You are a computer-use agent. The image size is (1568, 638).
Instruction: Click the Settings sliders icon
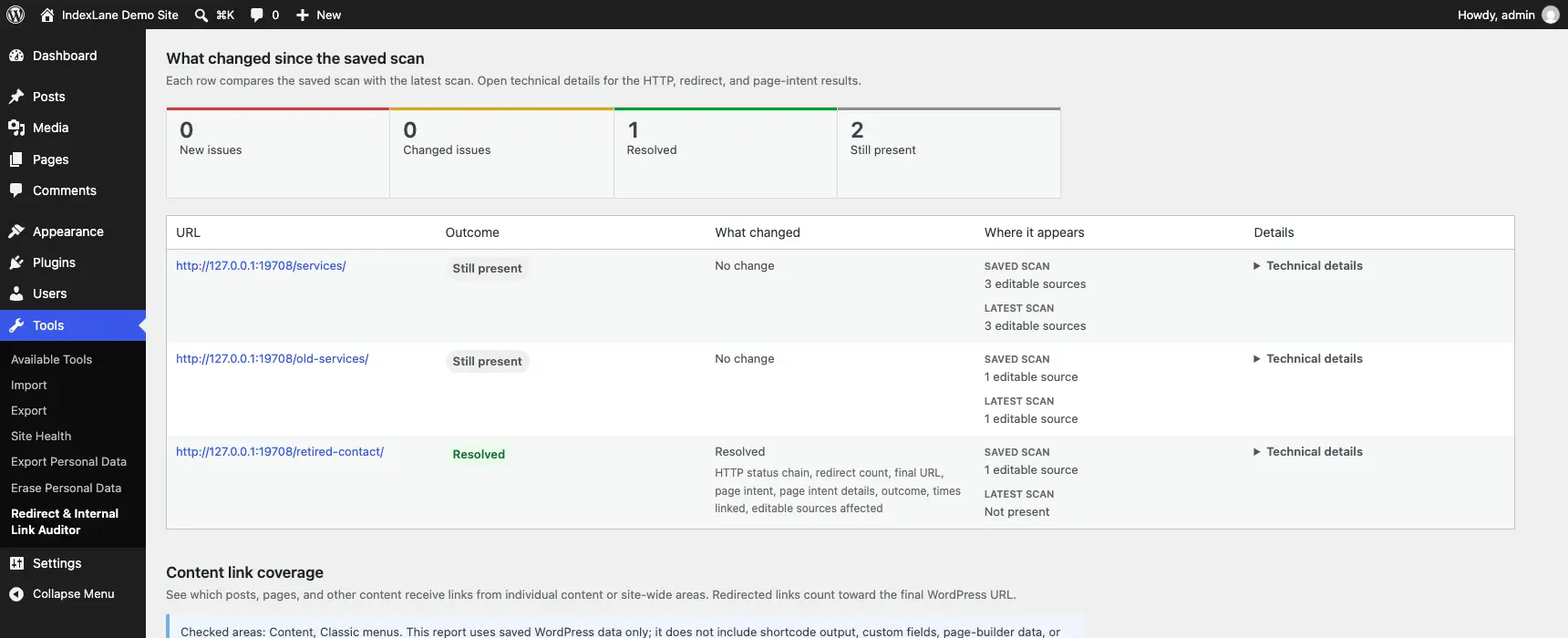pos(16,563)
